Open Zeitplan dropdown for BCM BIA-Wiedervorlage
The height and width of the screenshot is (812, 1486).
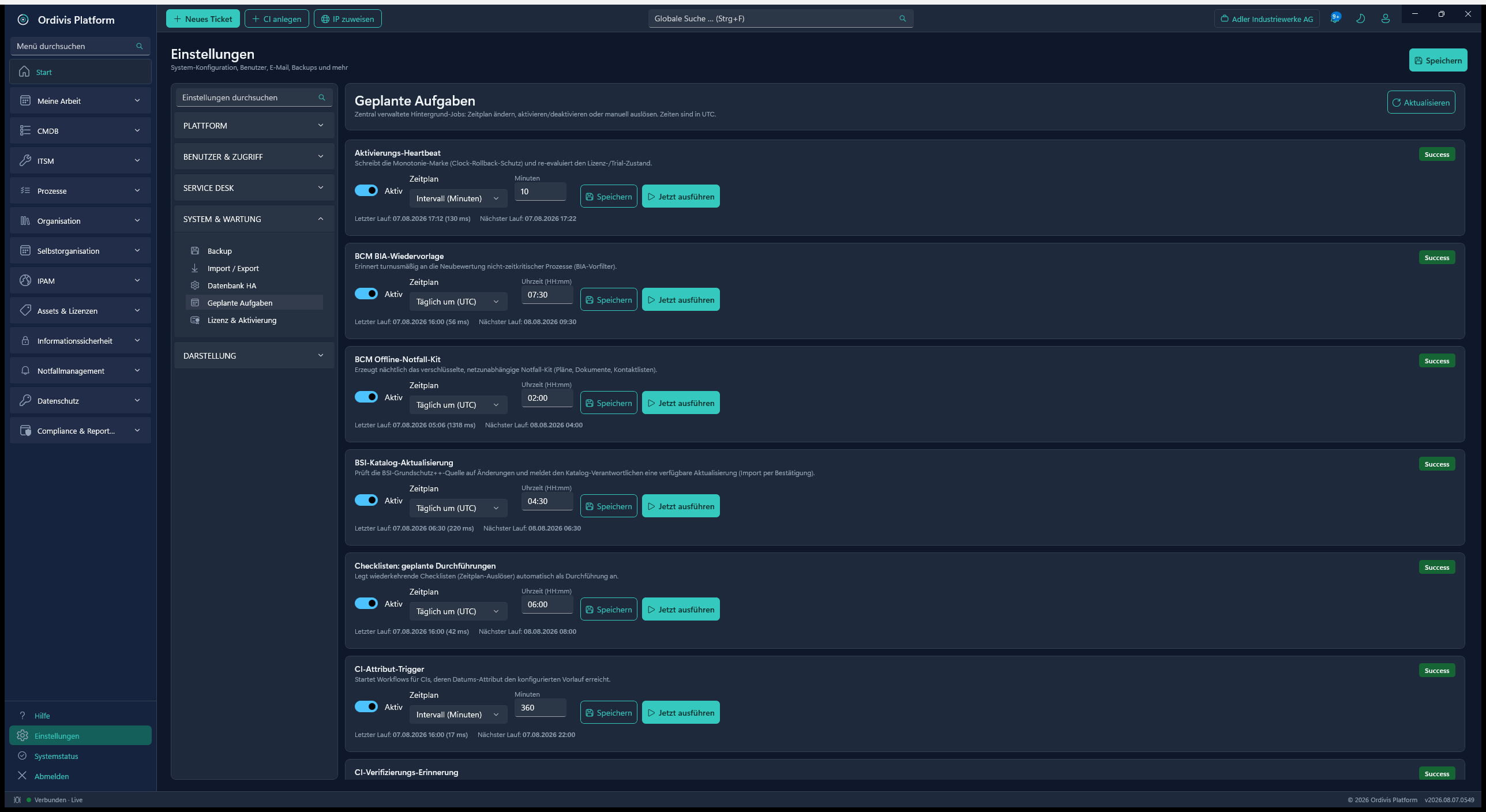[x=458, y=302]
